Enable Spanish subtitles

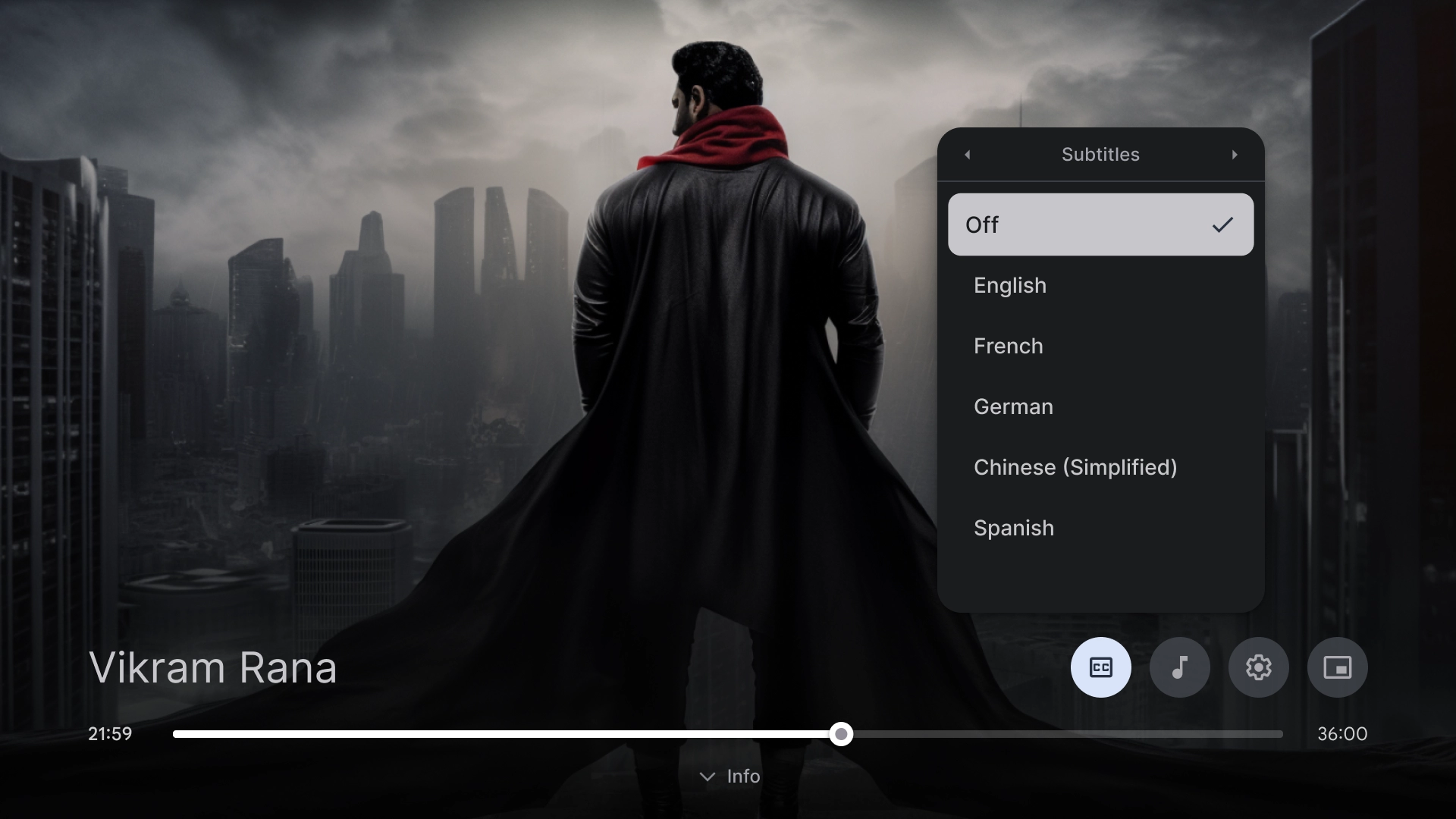coord(1014,527)
